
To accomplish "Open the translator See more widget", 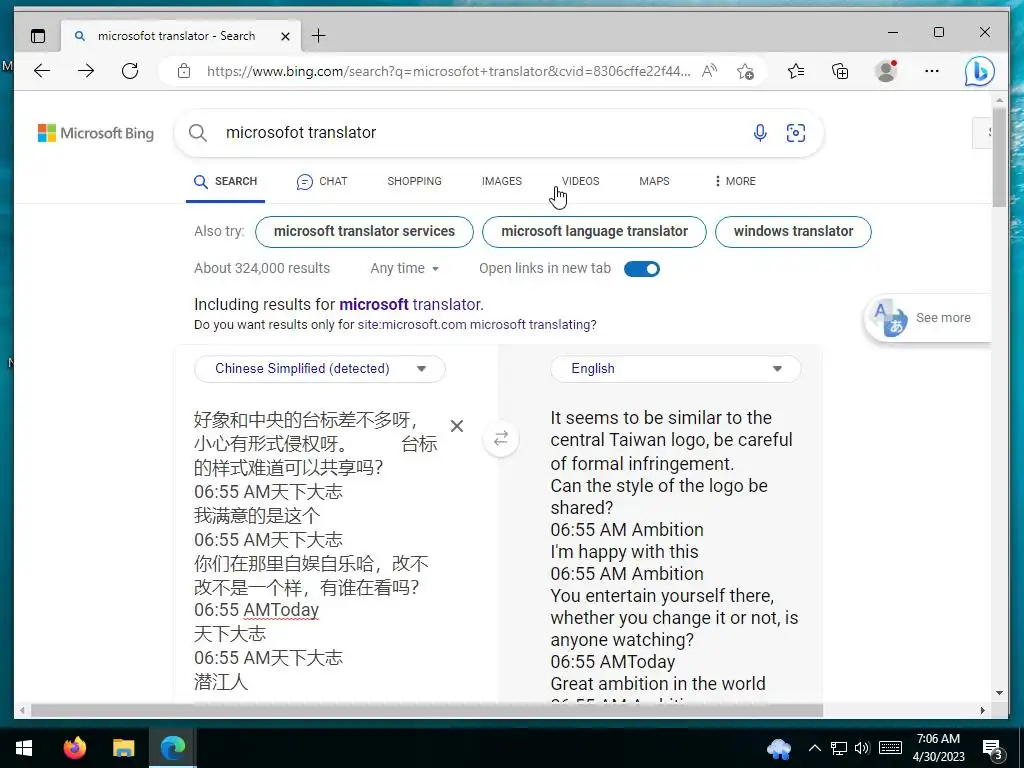I will [927, 318].
